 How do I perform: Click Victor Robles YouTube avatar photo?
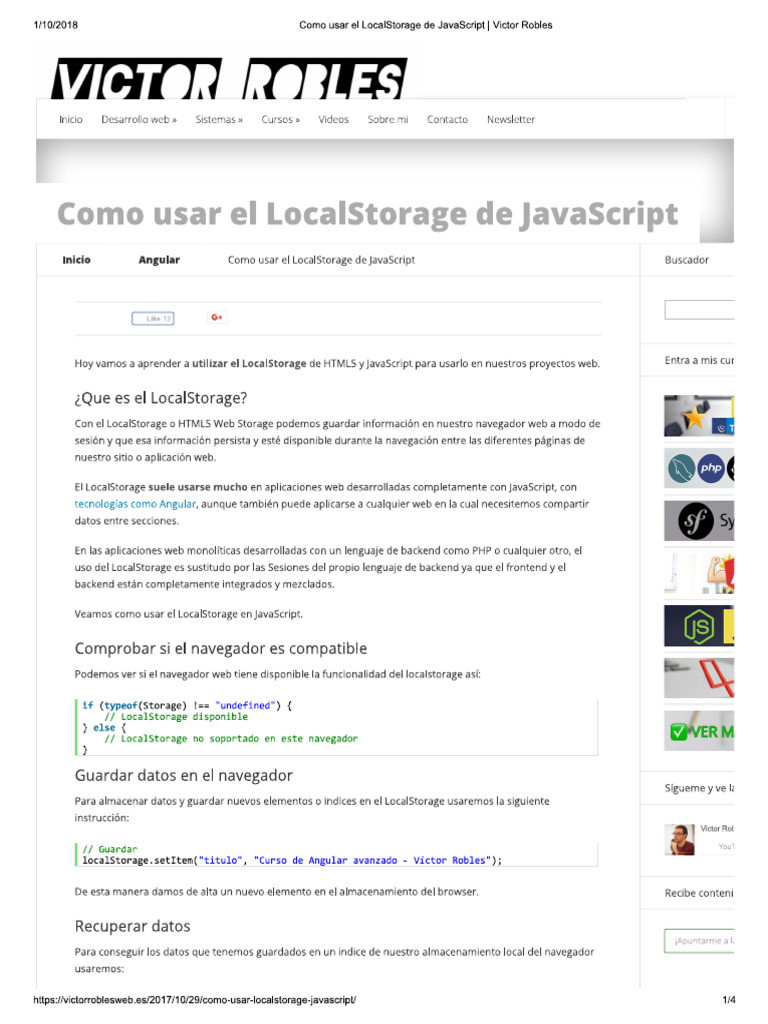click(x=680, y=839)
